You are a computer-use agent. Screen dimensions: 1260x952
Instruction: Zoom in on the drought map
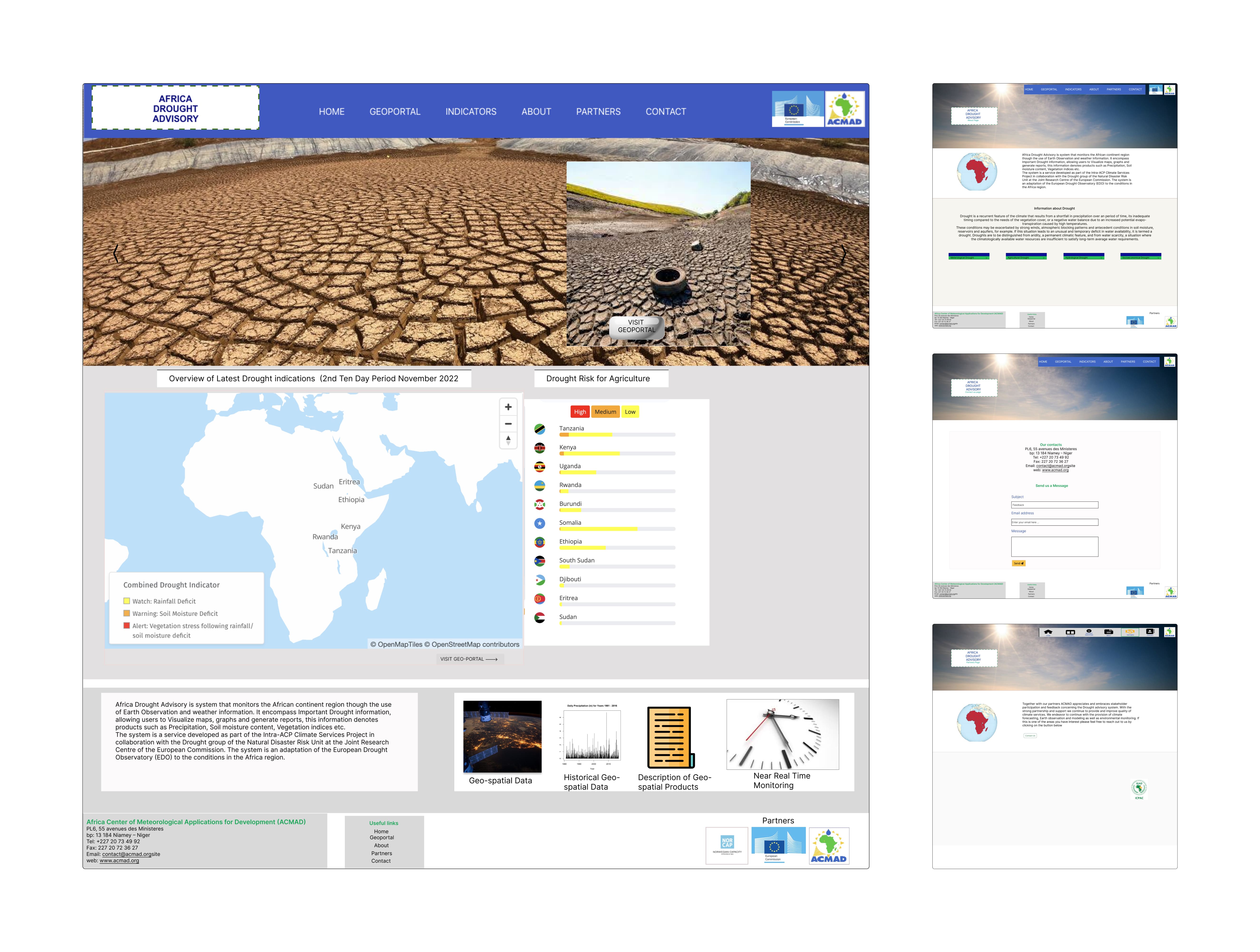coord(508,407)
